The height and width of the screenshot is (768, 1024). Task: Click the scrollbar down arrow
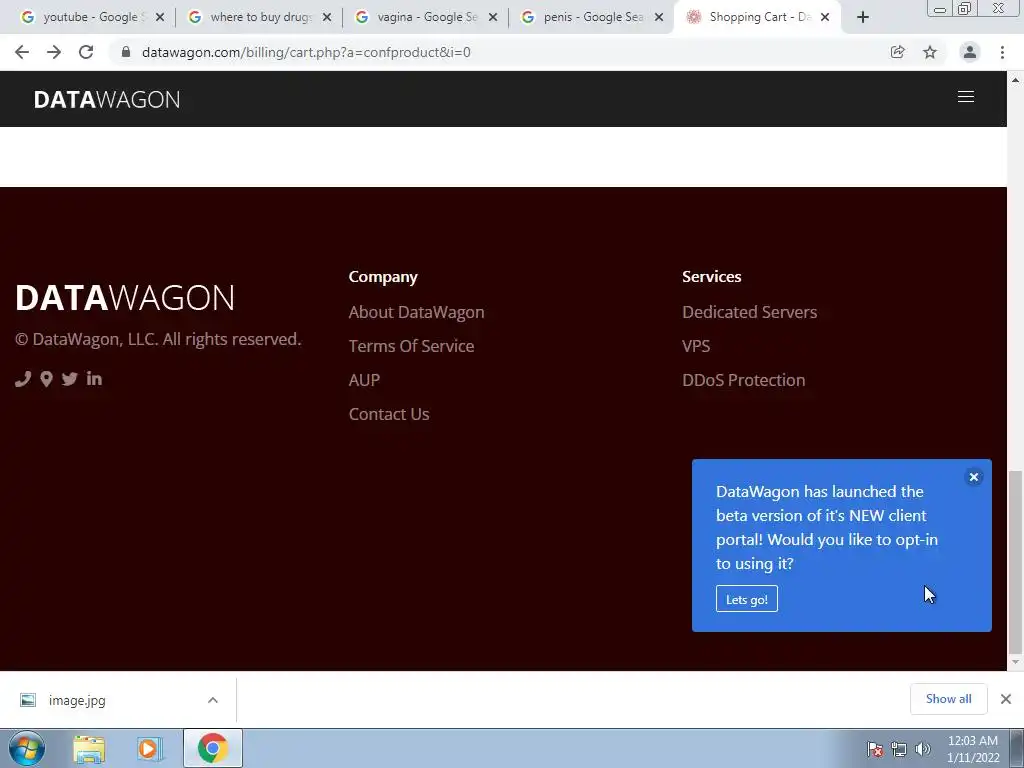1015,663
